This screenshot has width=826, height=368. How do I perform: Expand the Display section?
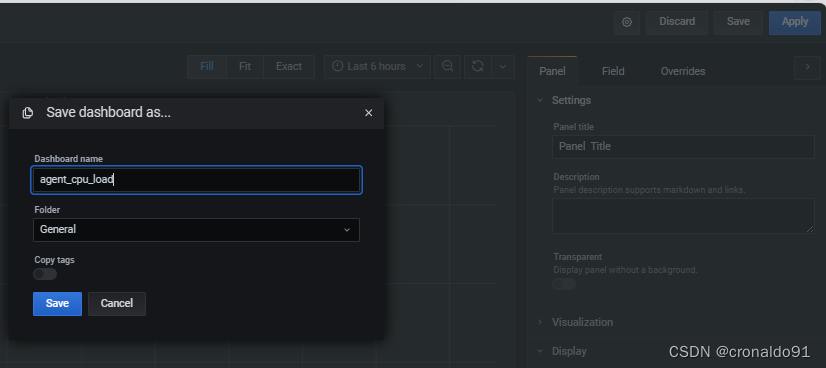[x=562, y=351]
